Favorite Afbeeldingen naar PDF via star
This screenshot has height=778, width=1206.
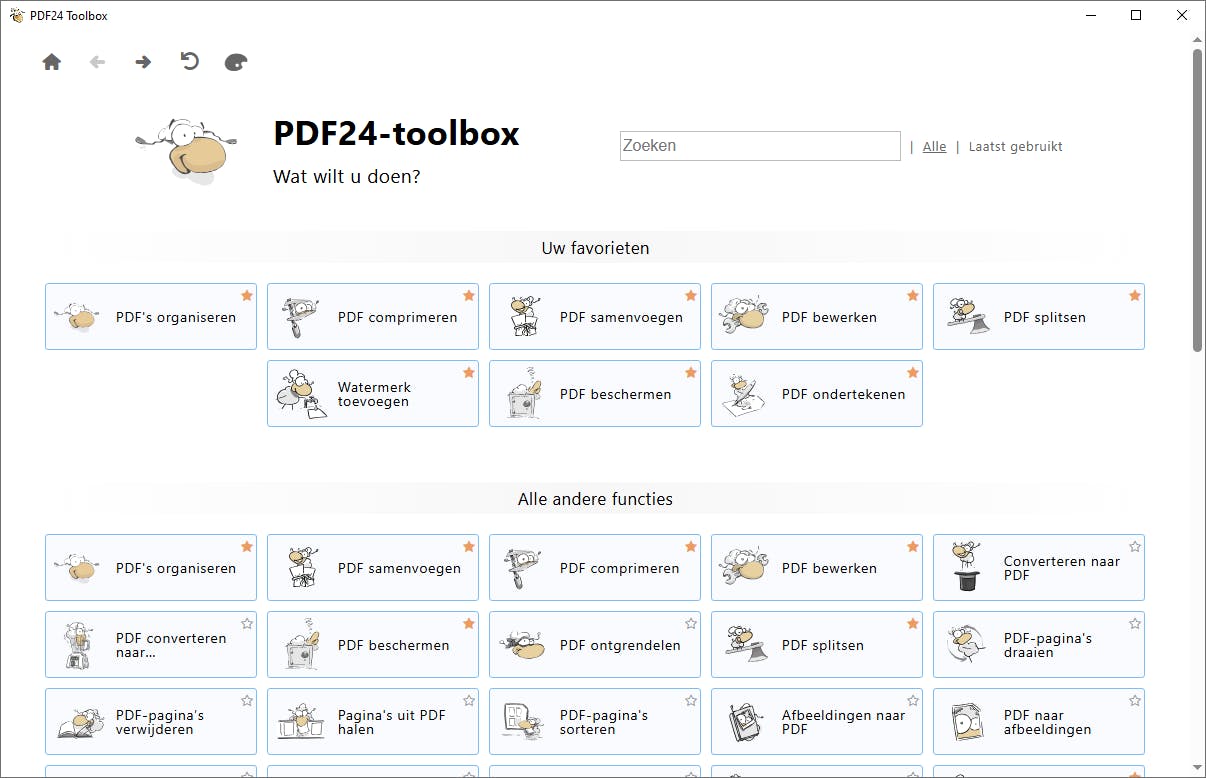pos(913,700)
